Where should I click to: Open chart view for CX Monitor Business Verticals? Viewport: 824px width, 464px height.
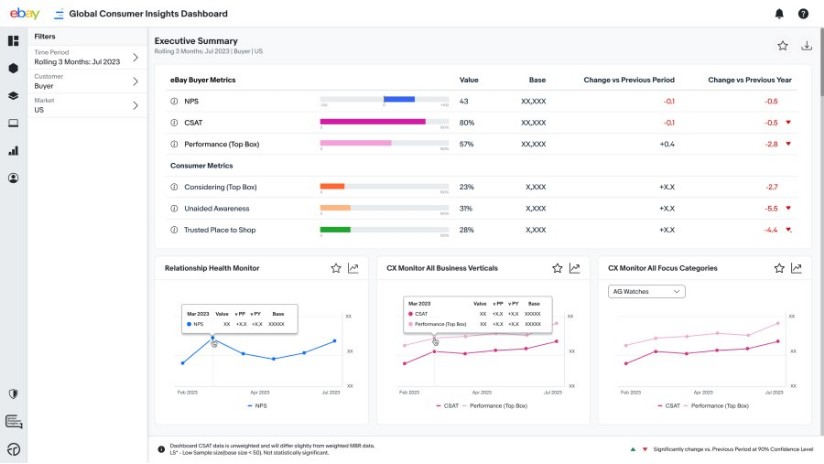(575, 268)
